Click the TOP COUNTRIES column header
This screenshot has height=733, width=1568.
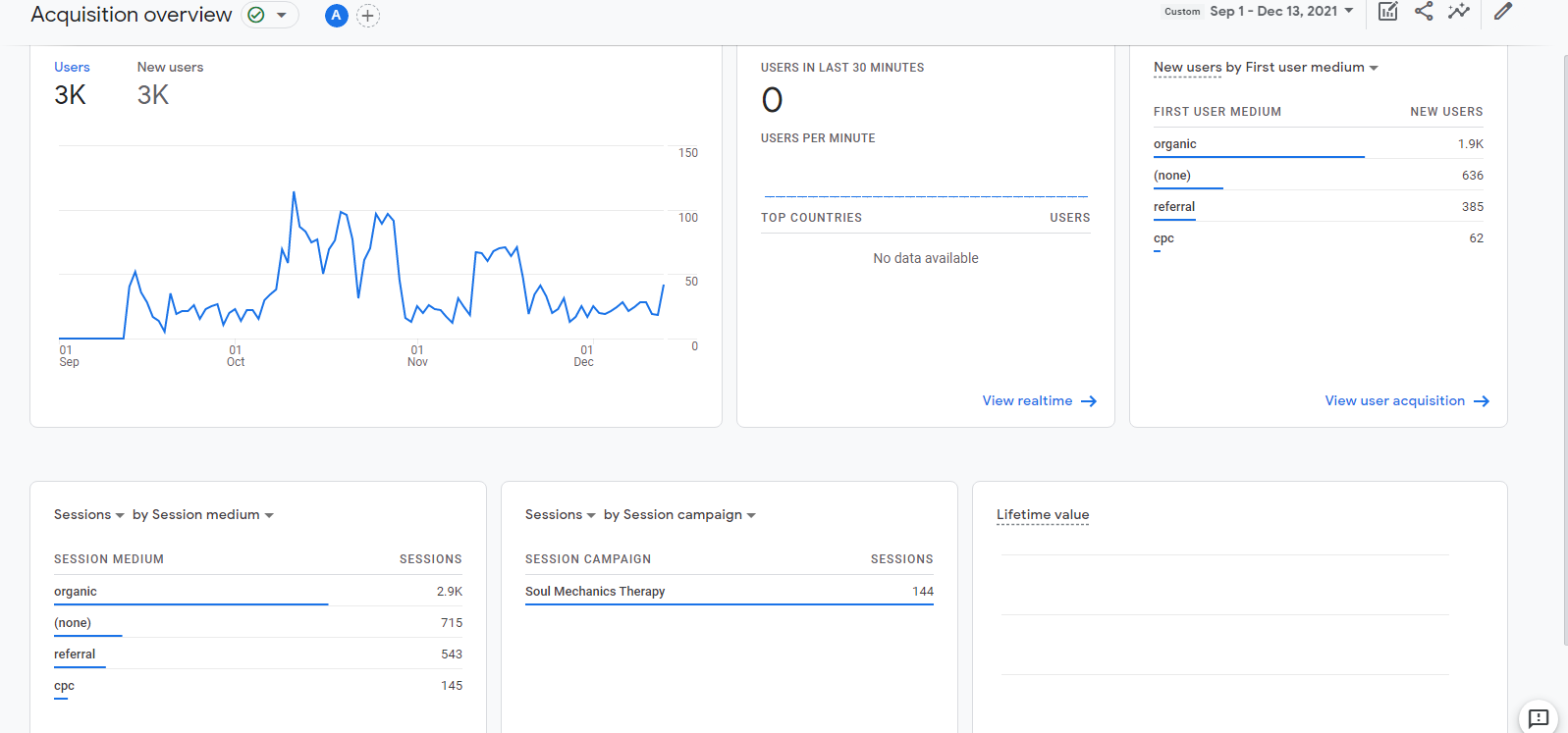coord(811,218)
